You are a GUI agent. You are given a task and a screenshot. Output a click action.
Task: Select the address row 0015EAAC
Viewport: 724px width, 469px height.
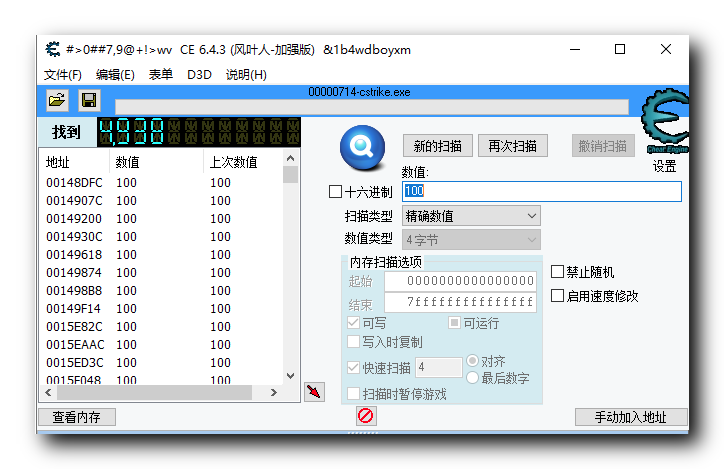tap(162, 345)
